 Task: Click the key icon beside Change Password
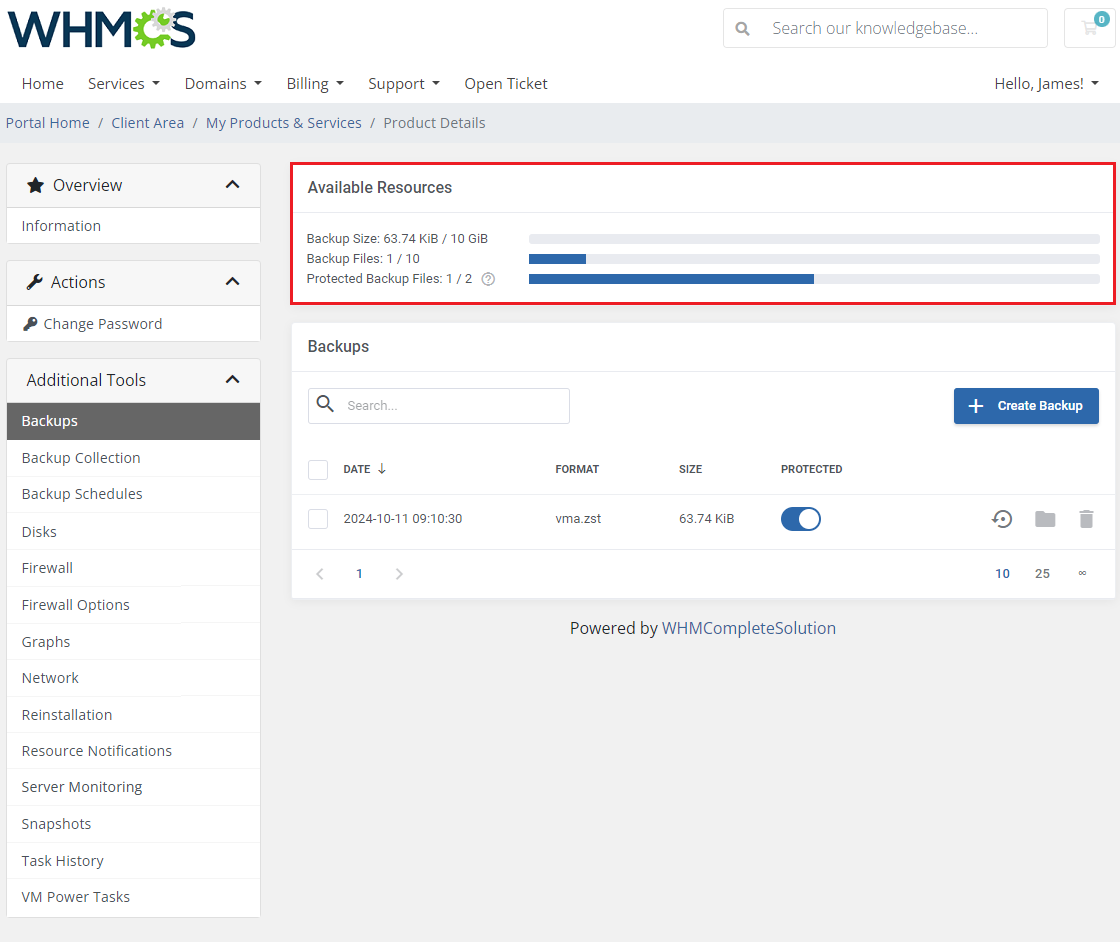30,324
